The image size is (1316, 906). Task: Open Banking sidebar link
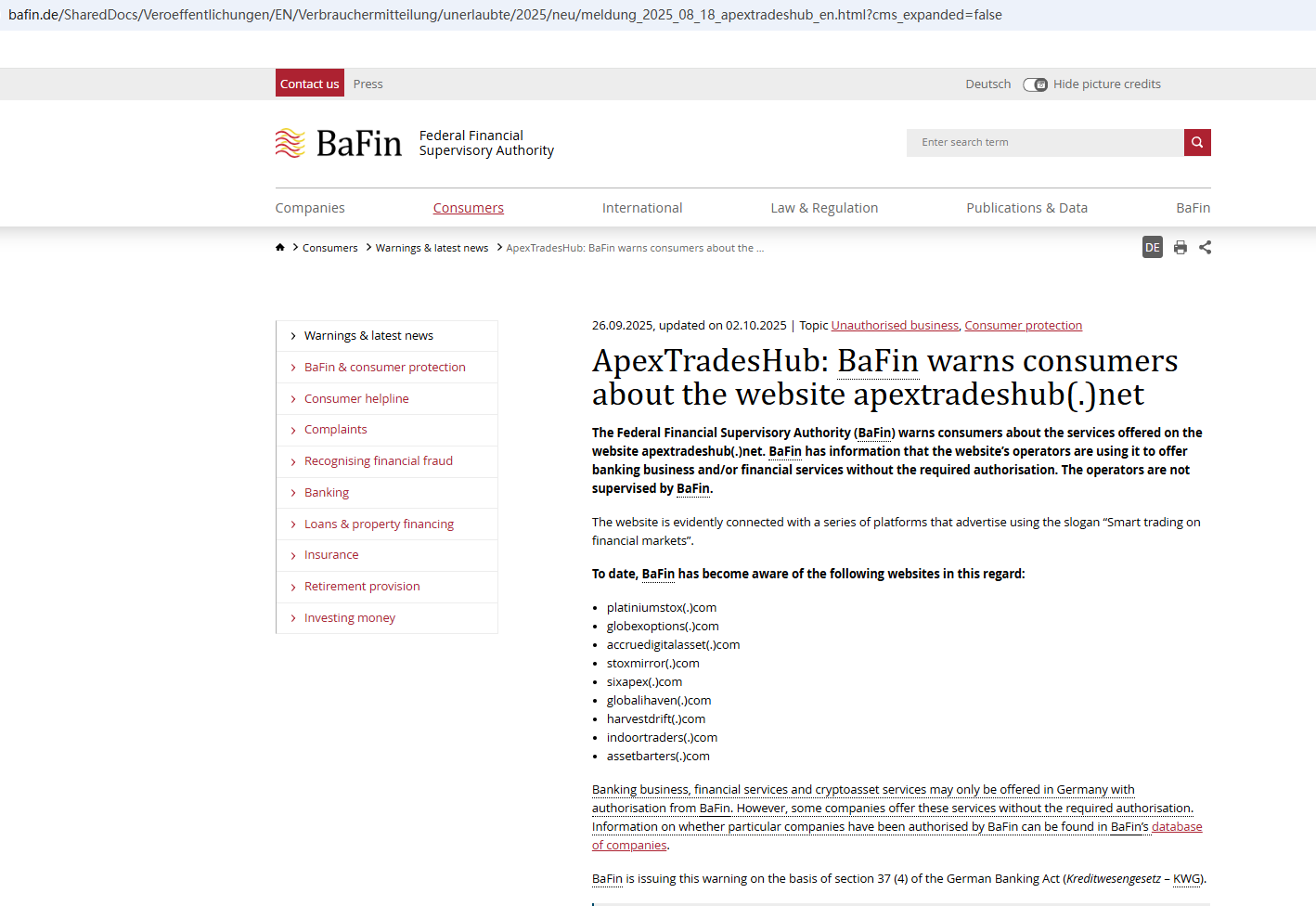click(327, 493)
